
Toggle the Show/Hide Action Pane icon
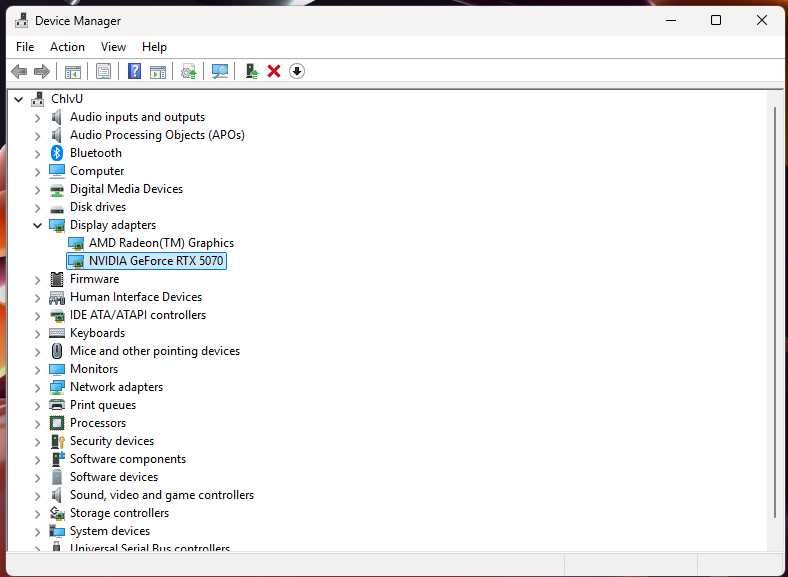[x=158, y=71]
